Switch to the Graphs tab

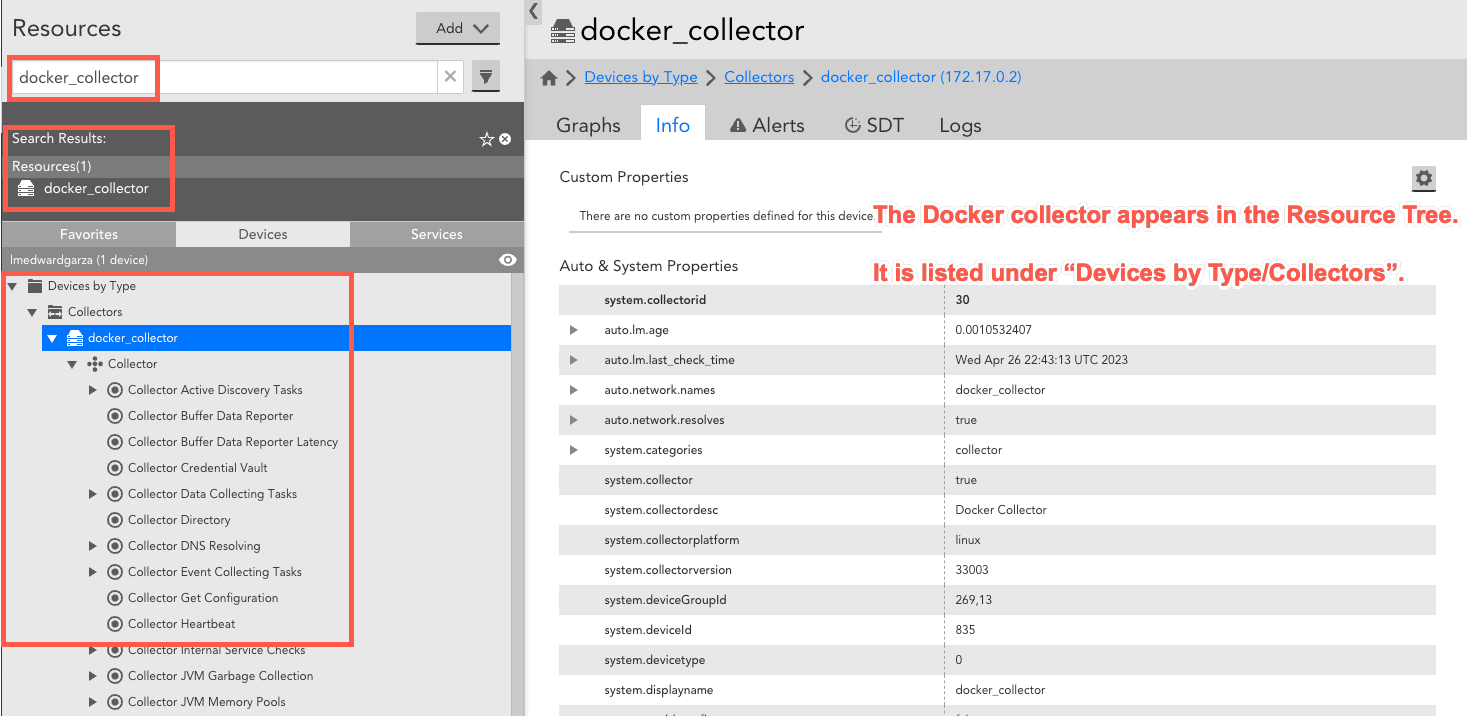coord(588,125)
